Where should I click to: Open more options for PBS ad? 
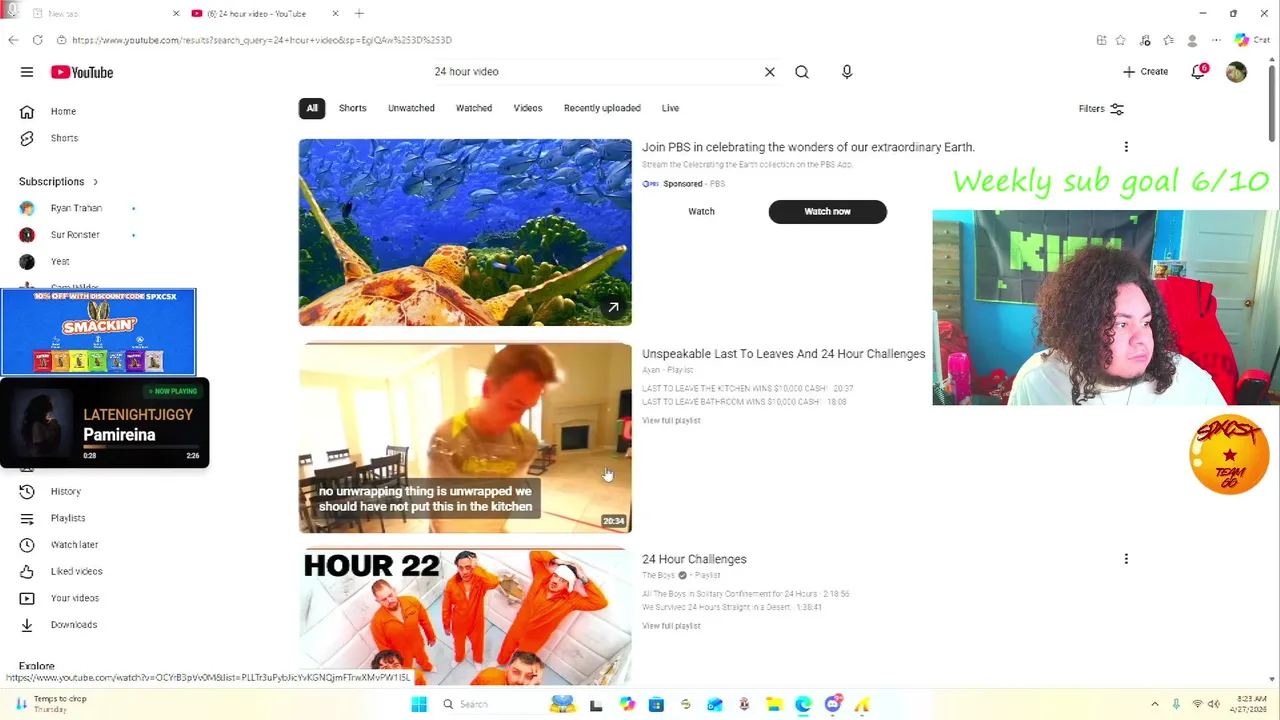[1126, 147]
